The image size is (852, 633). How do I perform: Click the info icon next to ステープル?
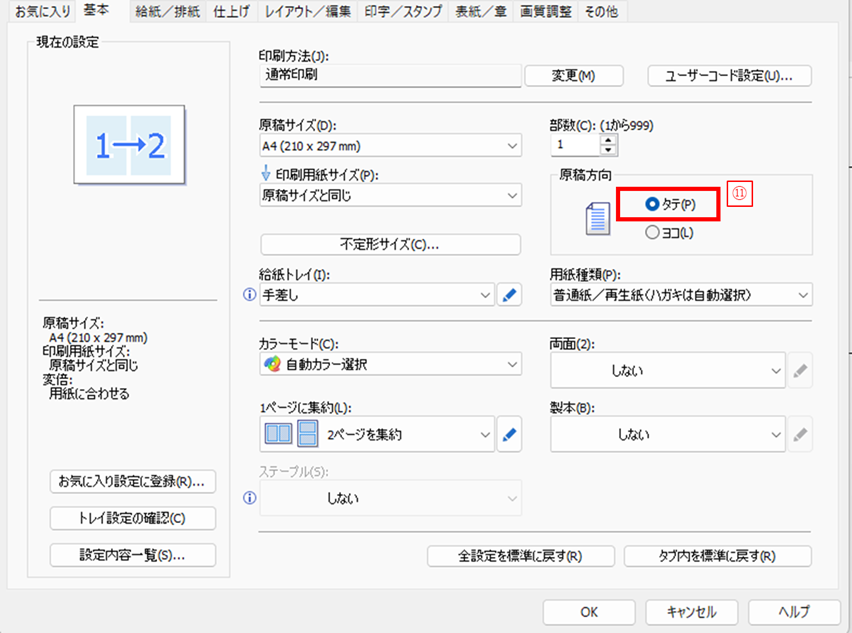[x=250, y=498]
